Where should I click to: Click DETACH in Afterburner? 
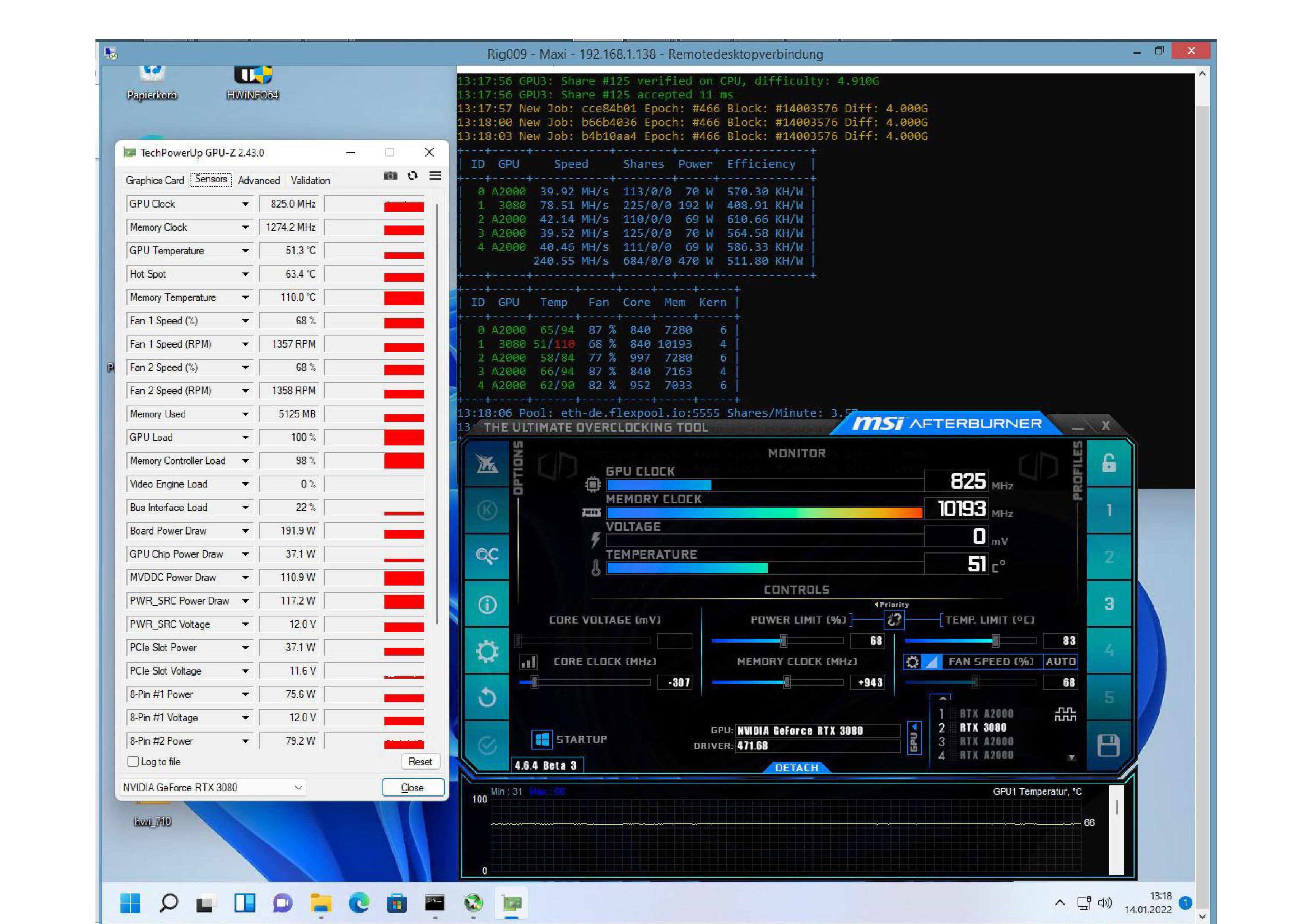click(796, 767)
